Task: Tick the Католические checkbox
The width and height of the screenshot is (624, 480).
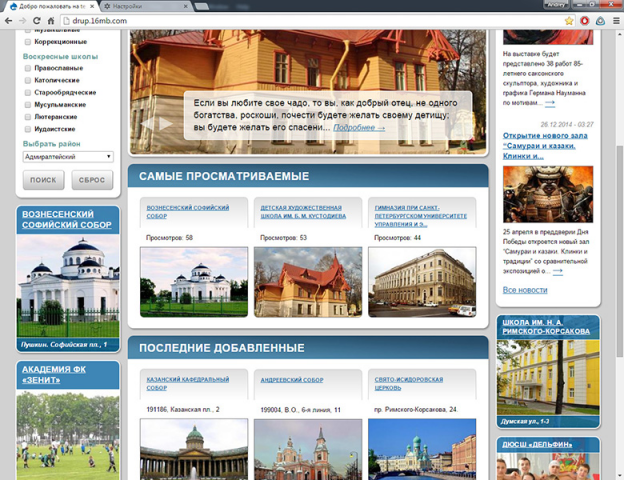Action: (x=28, y=80)
